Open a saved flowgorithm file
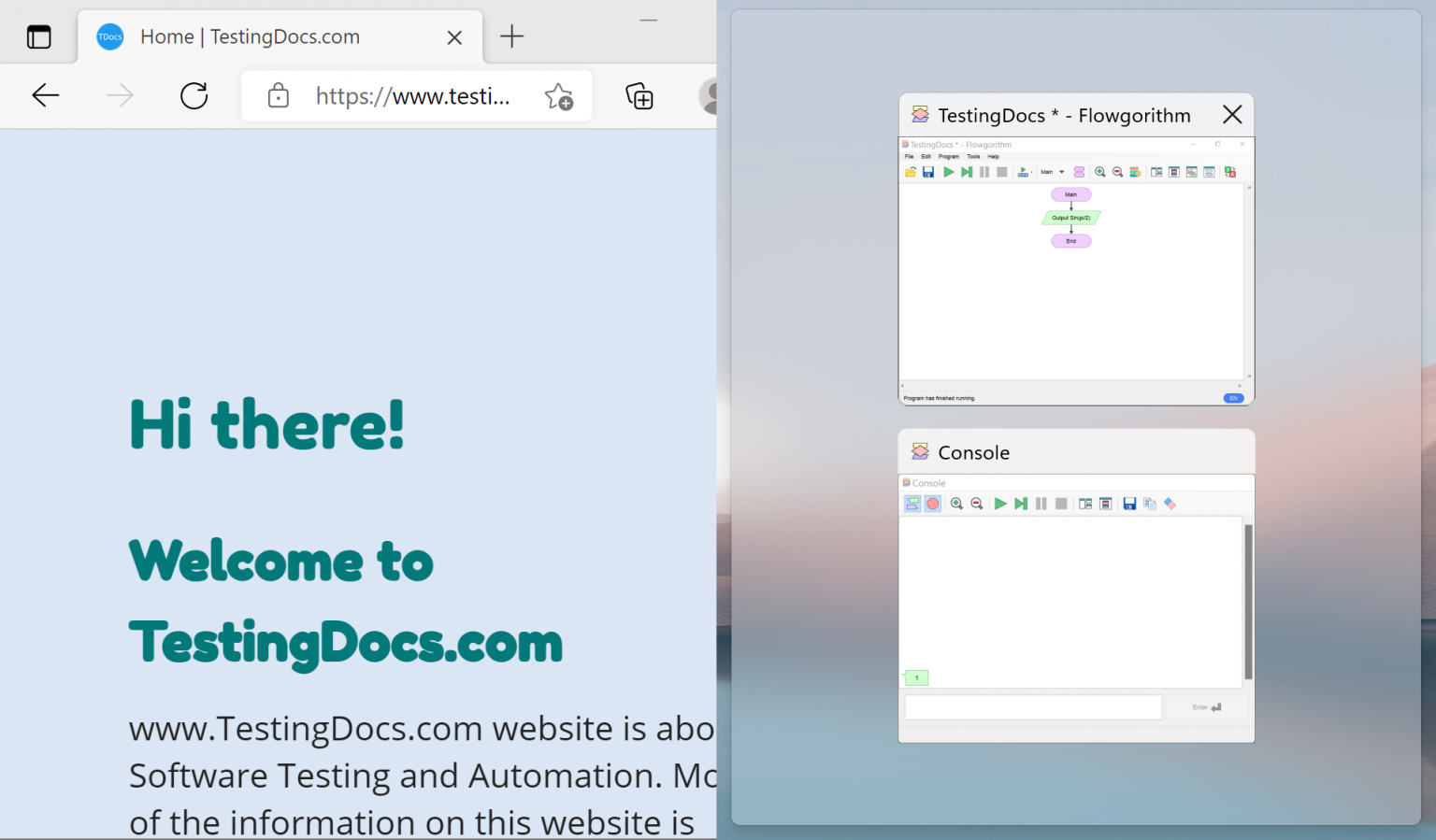The image size is (1436, 840). point(911,172)
